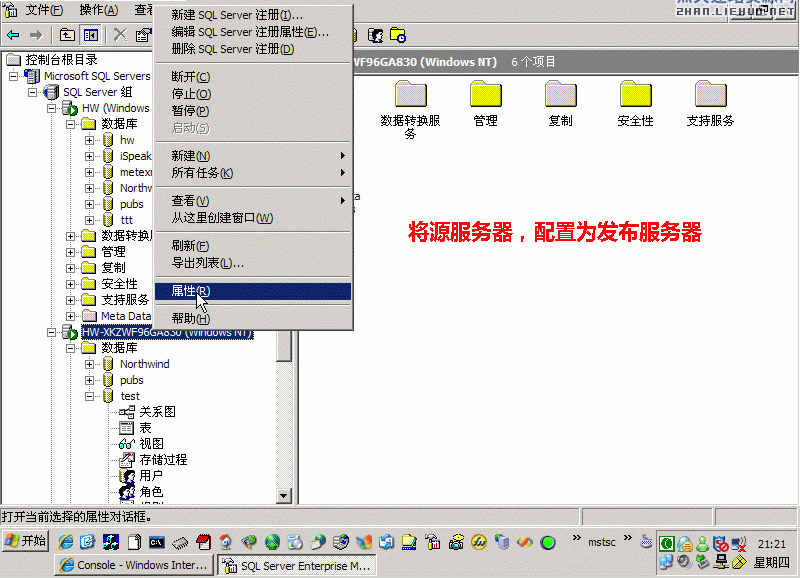Viewport: 800px width, 578px height.
Task: Choose 刷新(F) in the context menu
Action: point(253,246)
